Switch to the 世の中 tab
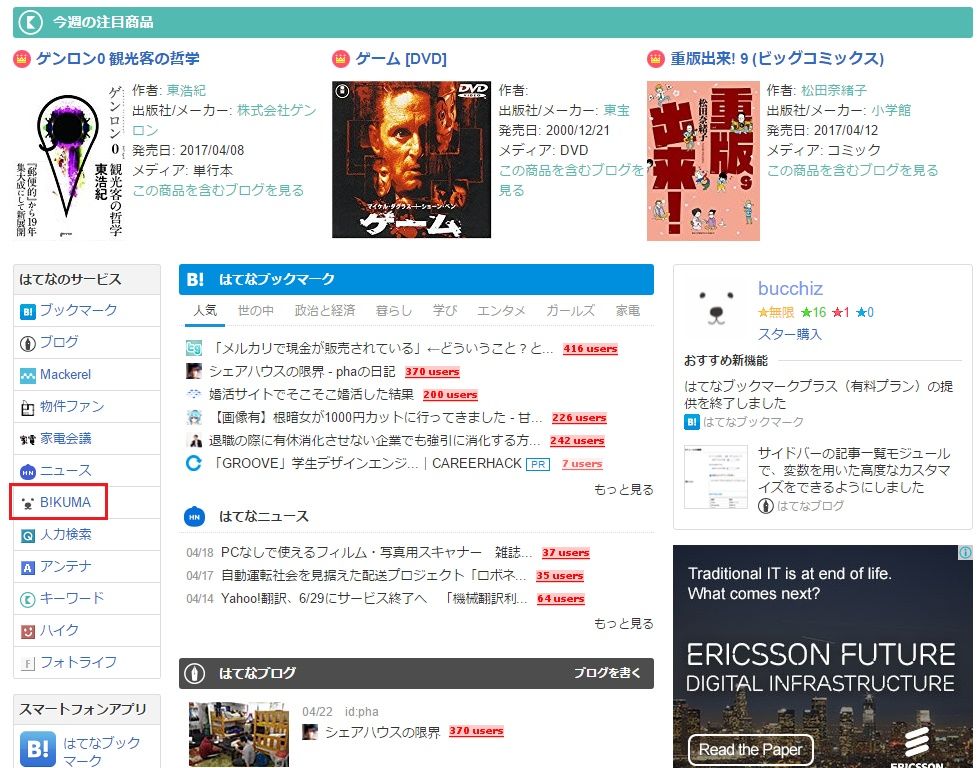Viewport: 980px width, 768px height. (x=256, y=310)
